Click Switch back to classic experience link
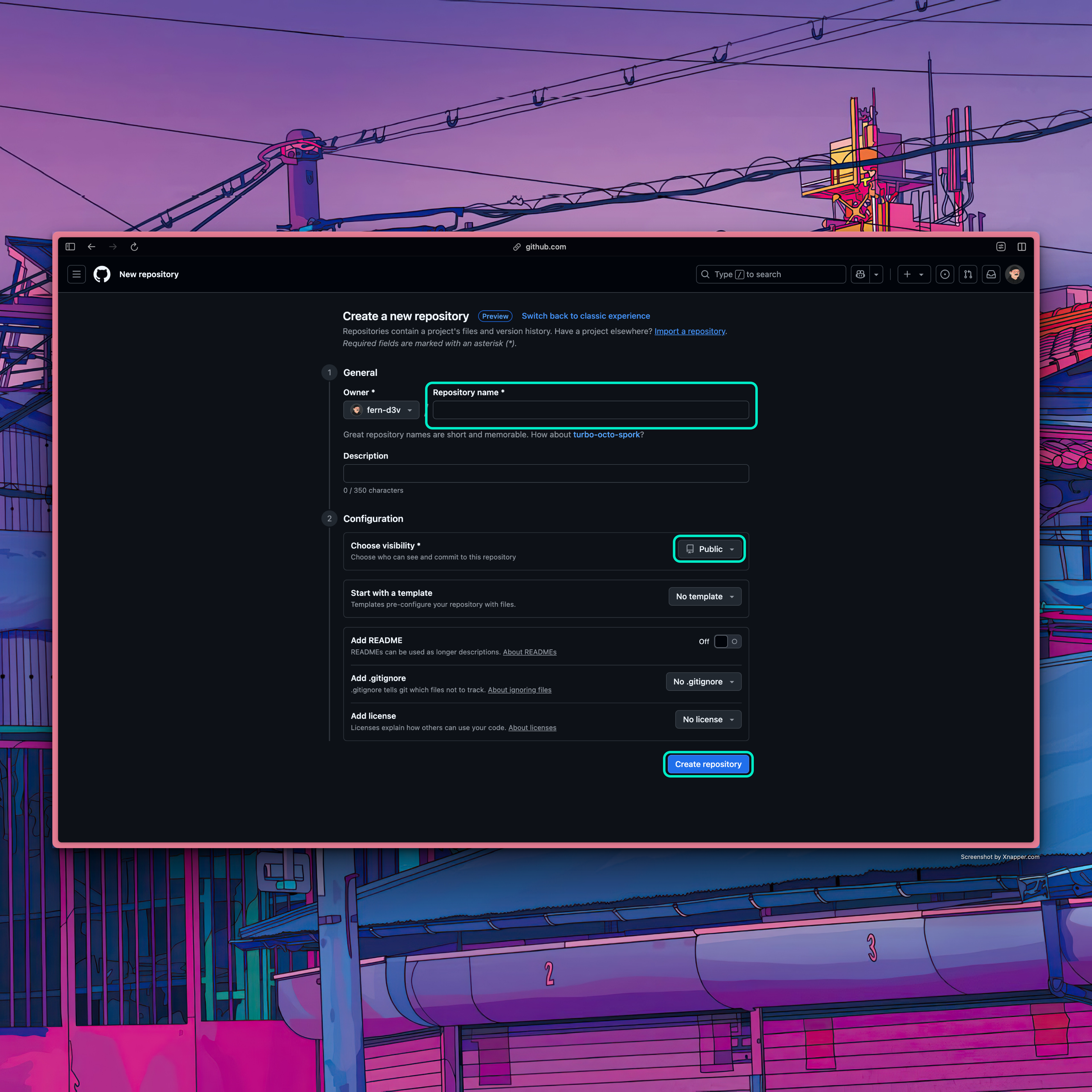Screen dimensions: 1092x1092 click(585, 316)
